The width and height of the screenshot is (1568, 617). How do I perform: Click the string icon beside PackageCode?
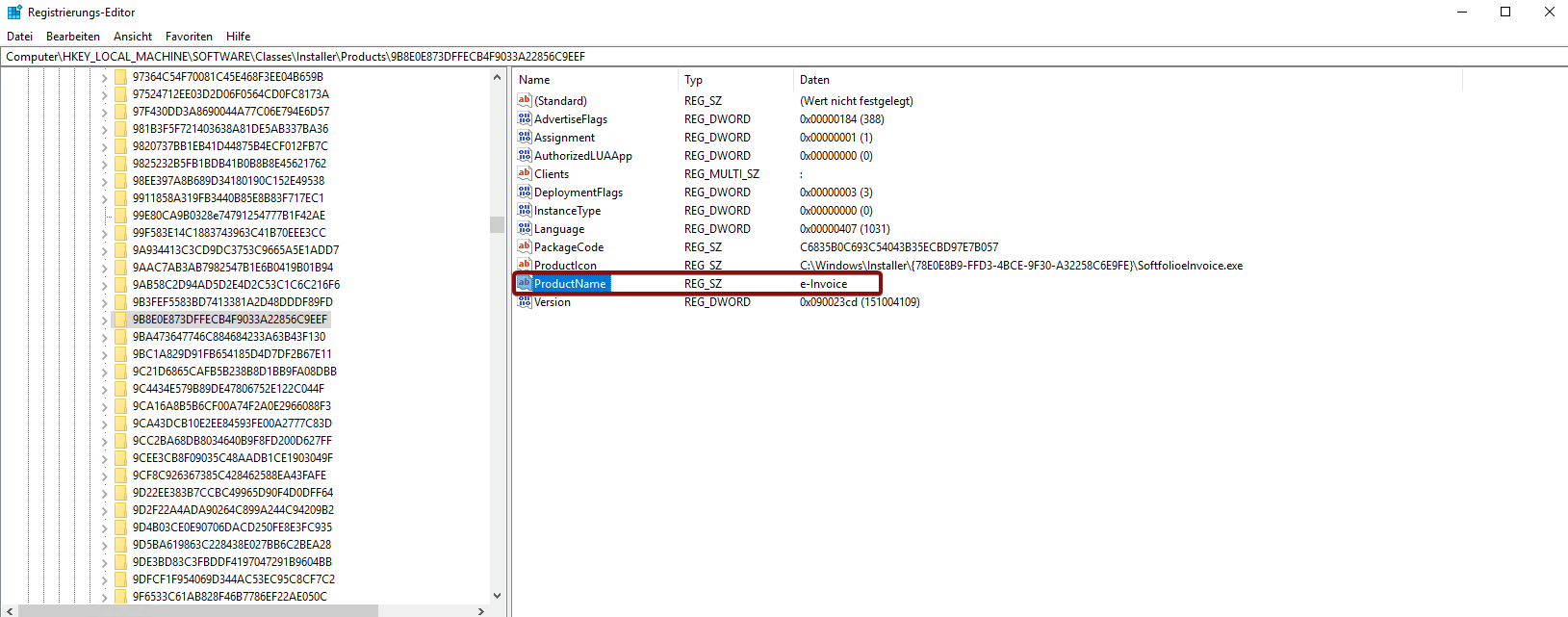pos(525,246)
